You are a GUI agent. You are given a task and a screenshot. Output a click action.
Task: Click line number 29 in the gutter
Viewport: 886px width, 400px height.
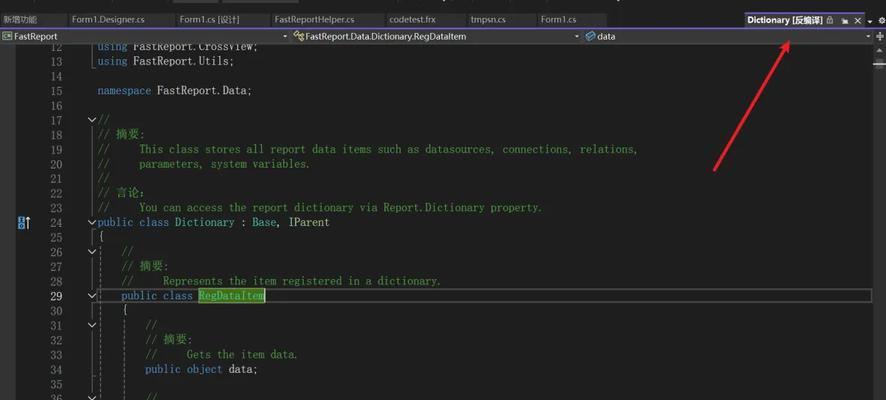(x=56, y=296)
